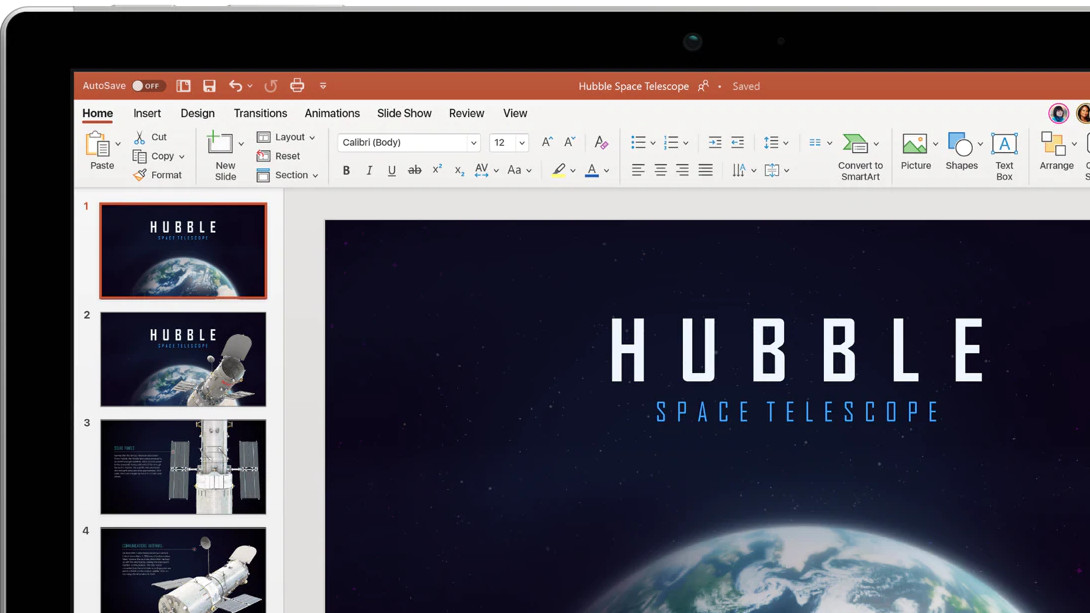Toggle bold formatting

346,171
